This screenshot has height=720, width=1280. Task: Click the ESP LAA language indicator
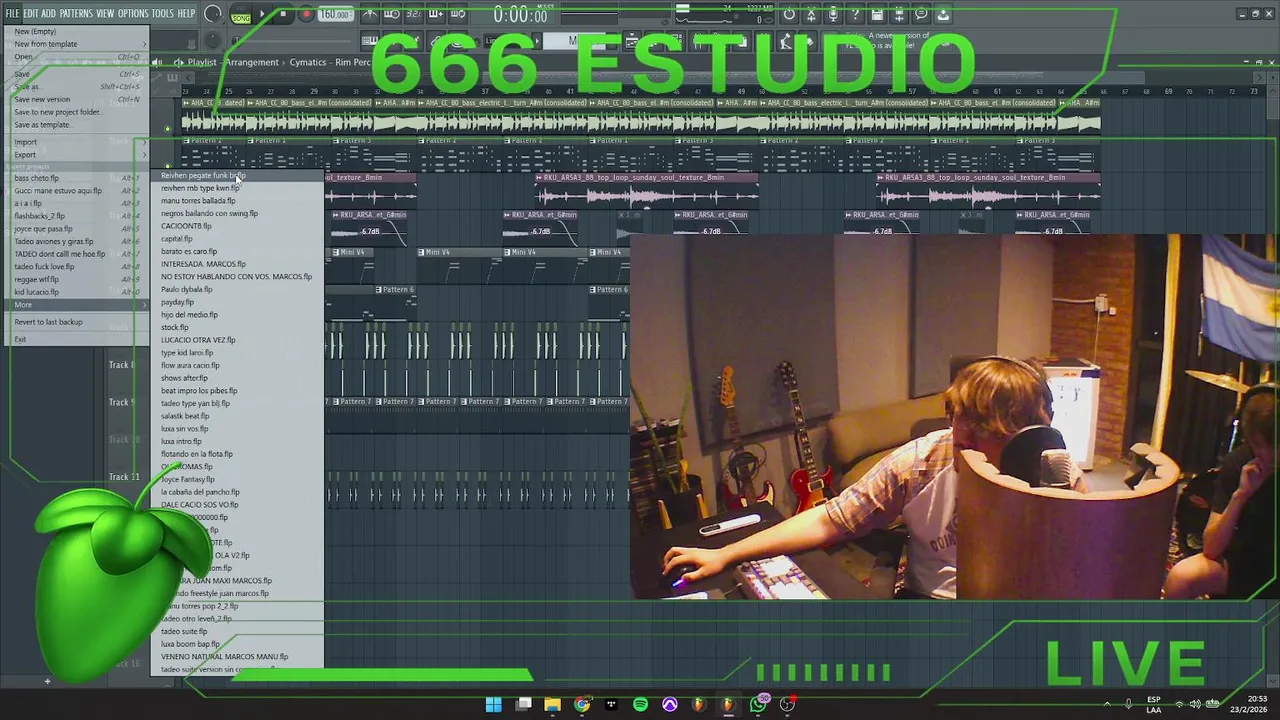1154,705
